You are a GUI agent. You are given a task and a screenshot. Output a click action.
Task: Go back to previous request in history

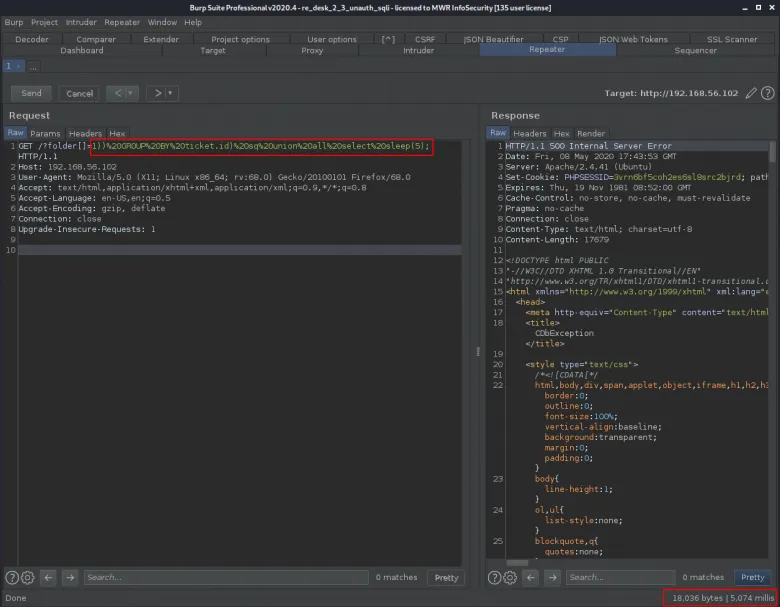point(117,93)
